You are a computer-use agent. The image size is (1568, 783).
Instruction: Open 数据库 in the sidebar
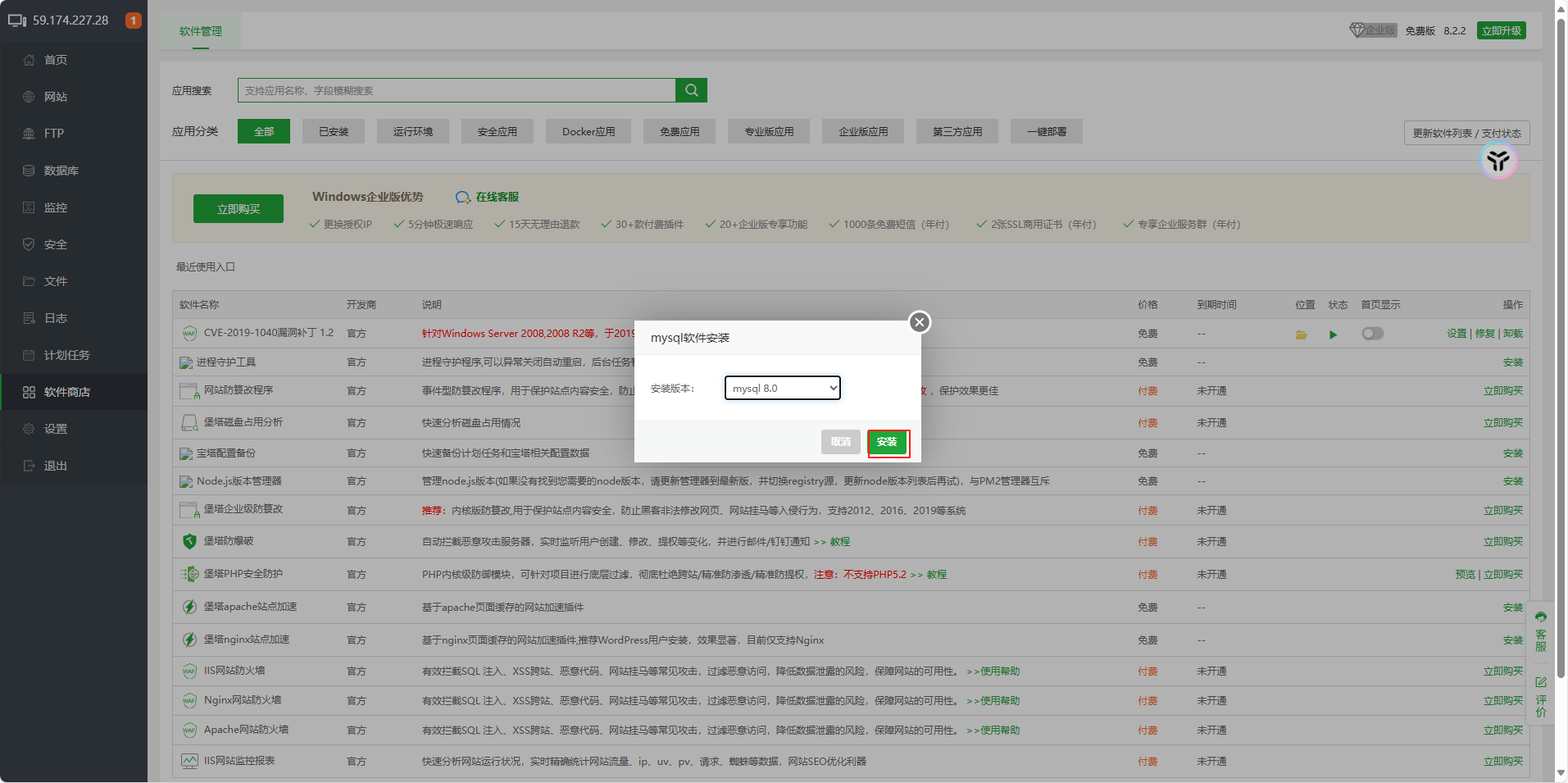[61, 171]
